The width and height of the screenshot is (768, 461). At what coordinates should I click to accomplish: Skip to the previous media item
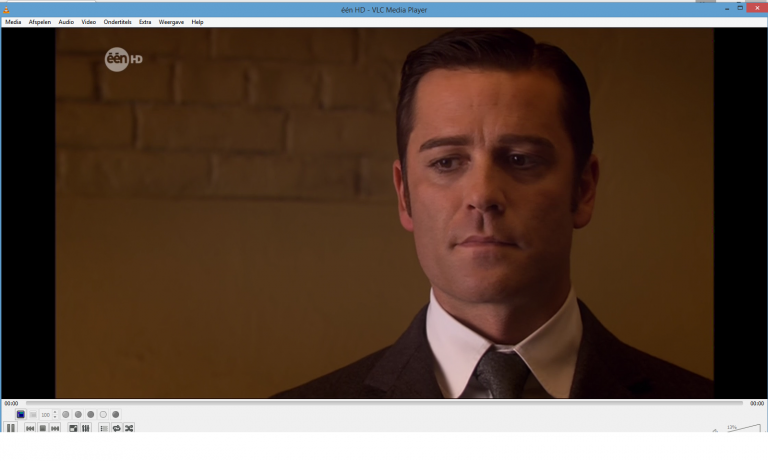point(30,428)
